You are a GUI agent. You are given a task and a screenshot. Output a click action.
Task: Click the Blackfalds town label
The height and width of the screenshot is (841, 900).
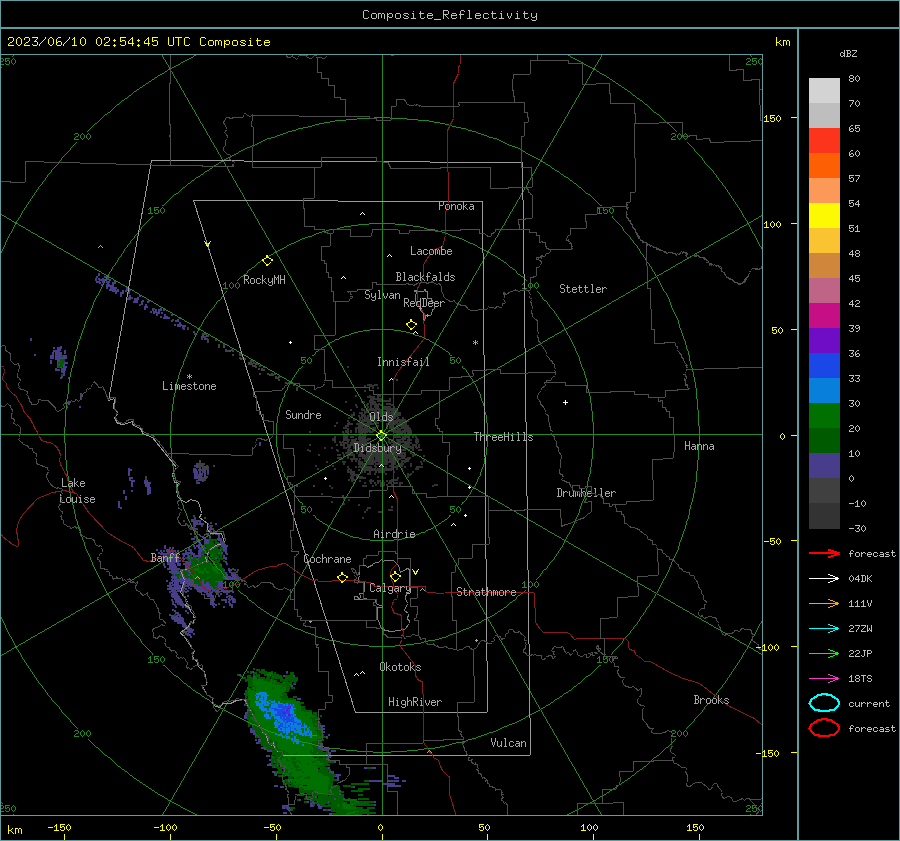(425, 277)
